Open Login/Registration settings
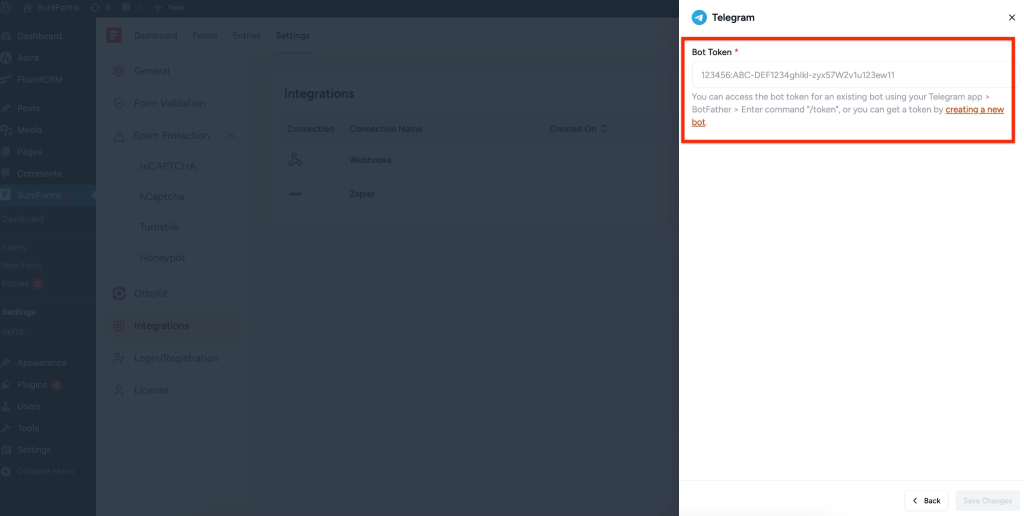 (174, 358)
